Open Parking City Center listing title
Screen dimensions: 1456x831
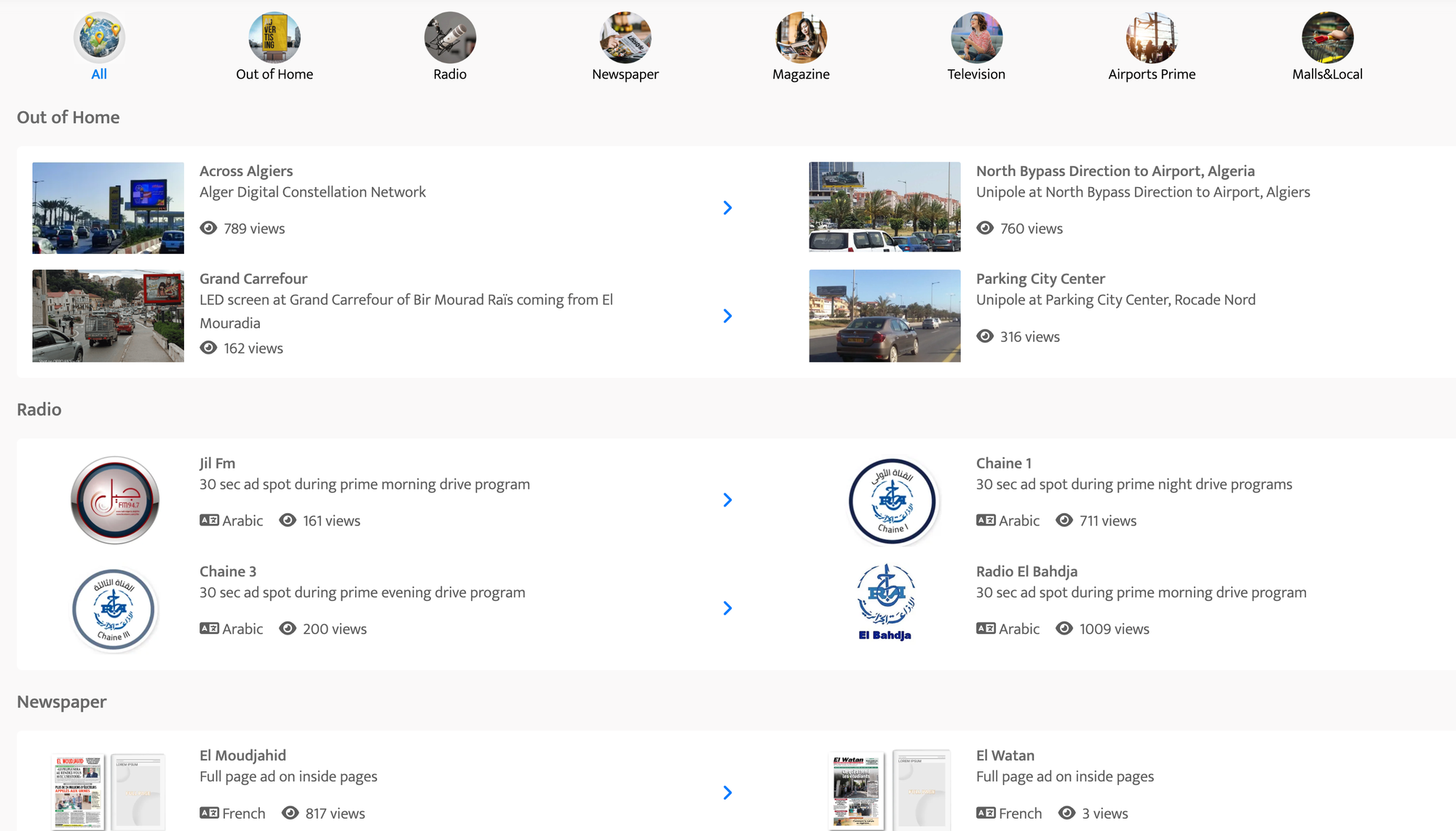pyautogui.click(x=1040, y=279)
